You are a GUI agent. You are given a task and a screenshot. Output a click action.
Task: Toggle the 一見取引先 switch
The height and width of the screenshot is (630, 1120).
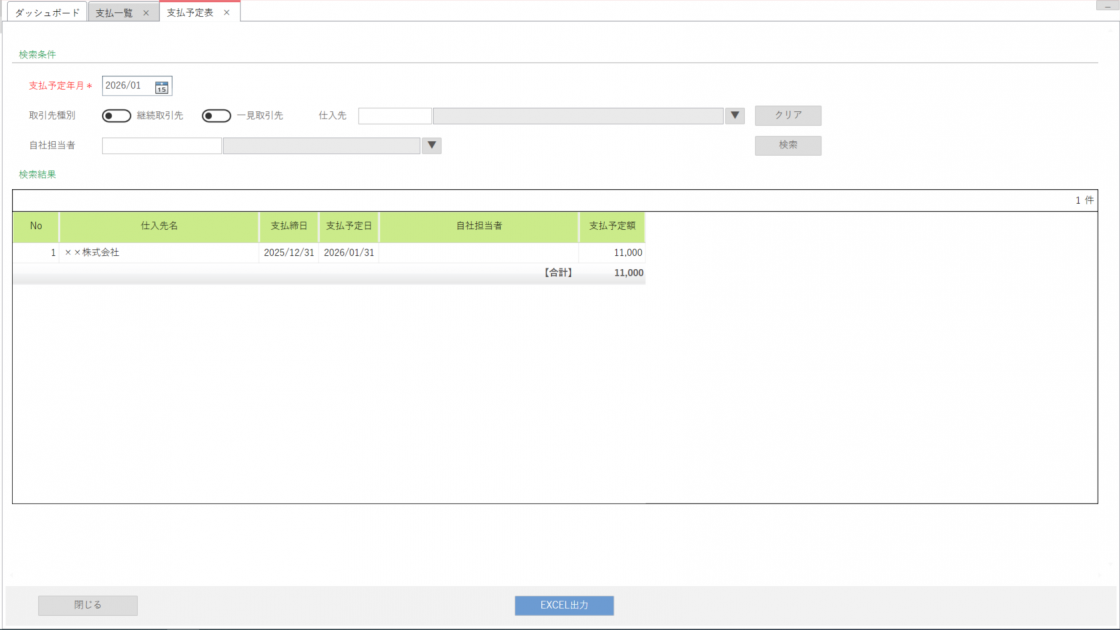click(216, 116)
